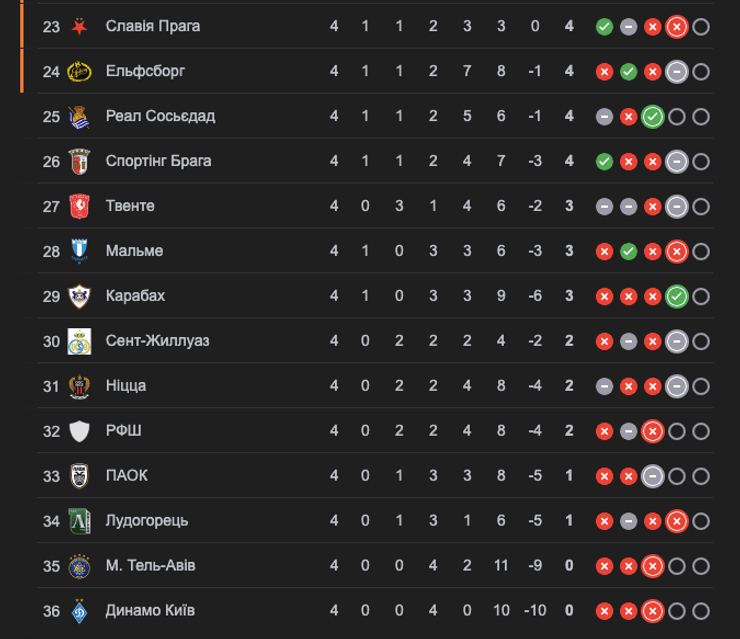Viewport: 740px width, 639px height.
Task: Click the Реал Сосьєдад club crest
Action: 79,116
